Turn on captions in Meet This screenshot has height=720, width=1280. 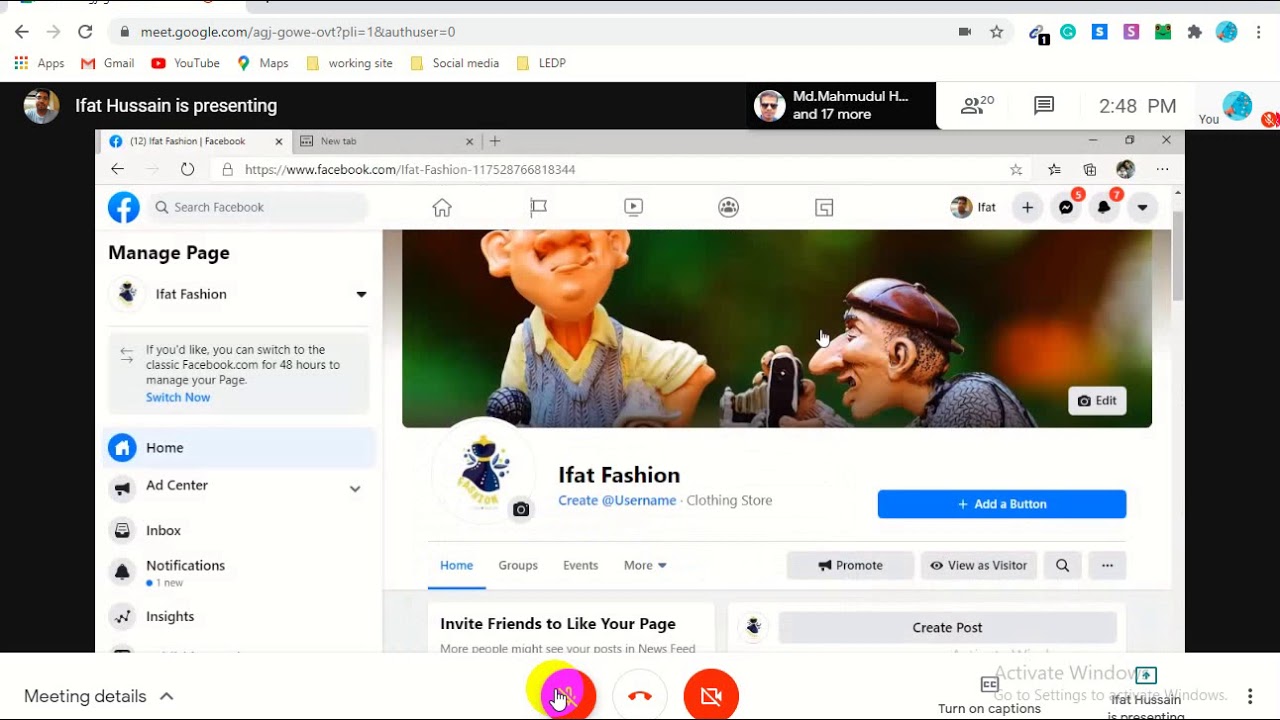[989, 695]
